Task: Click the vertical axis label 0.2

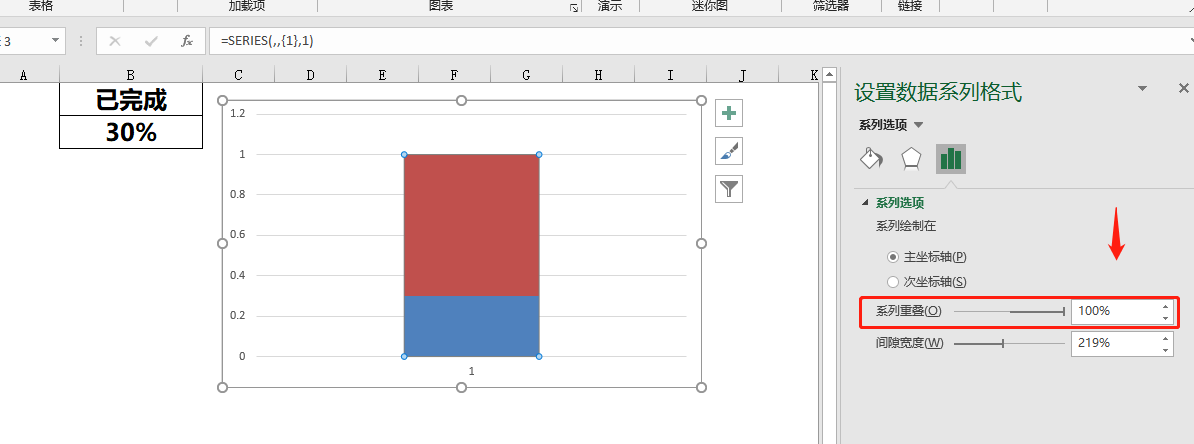Action: 238,315
